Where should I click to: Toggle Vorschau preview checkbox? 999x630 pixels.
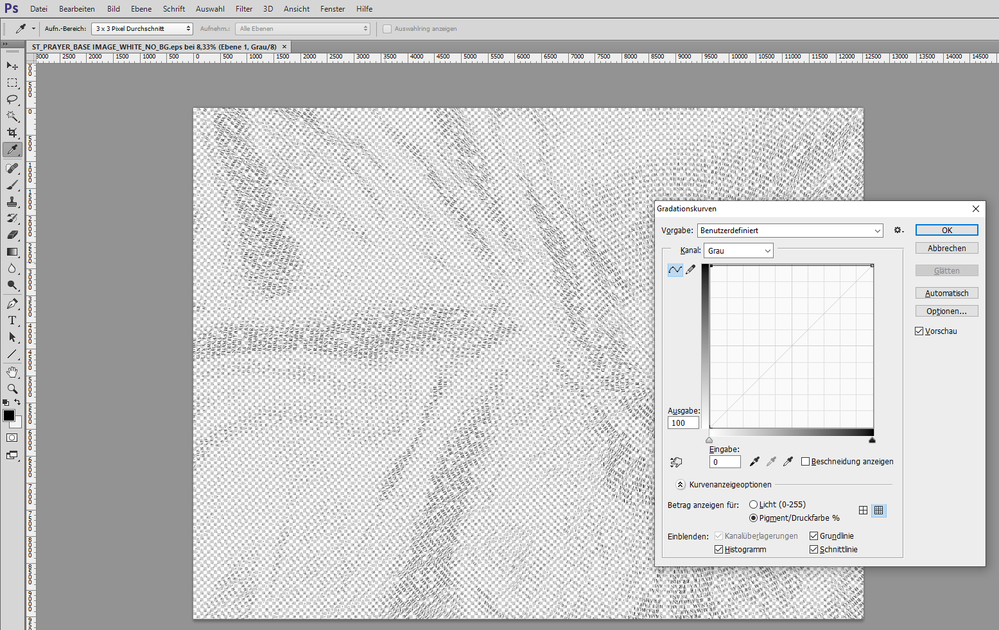(919, 331)
